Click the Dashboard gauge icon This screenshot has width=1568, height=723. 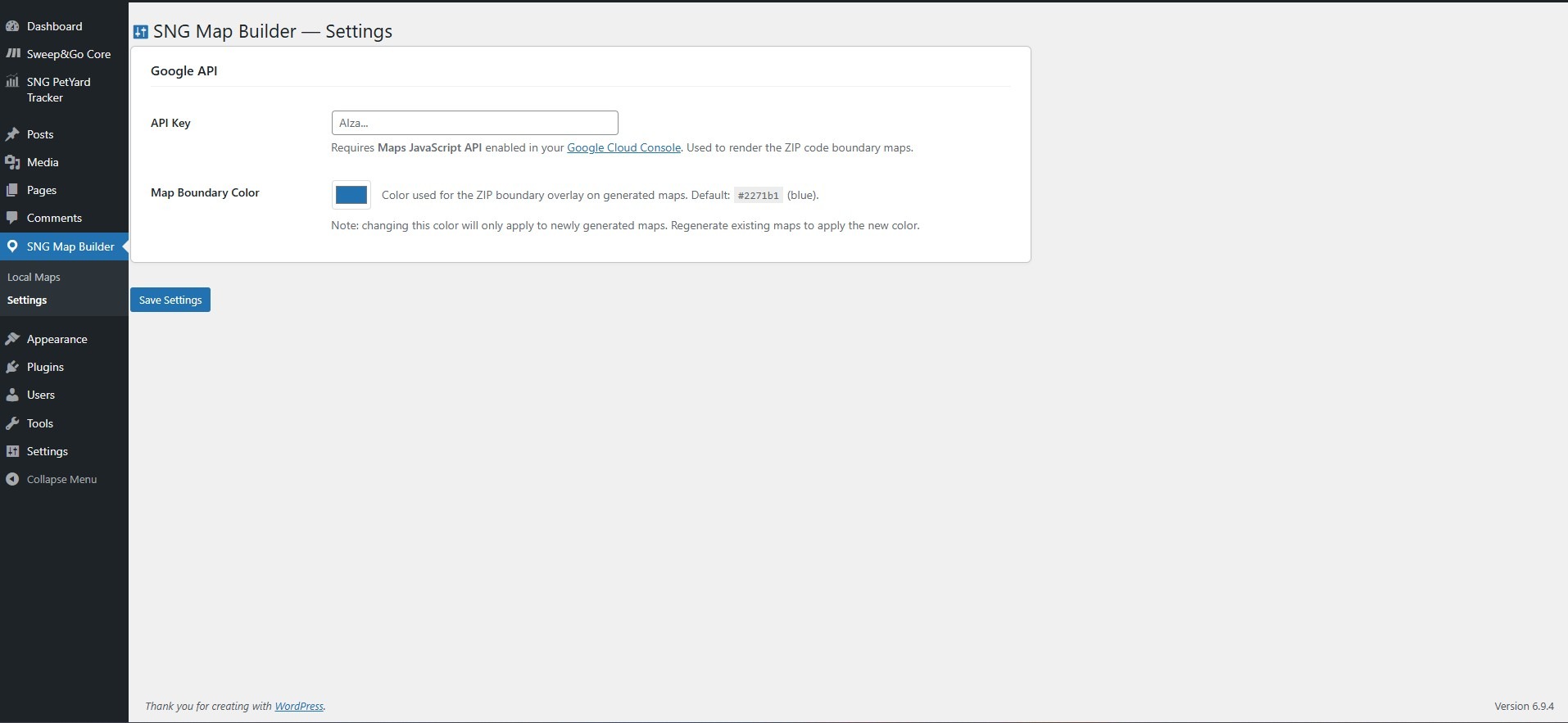click(12, 26)
